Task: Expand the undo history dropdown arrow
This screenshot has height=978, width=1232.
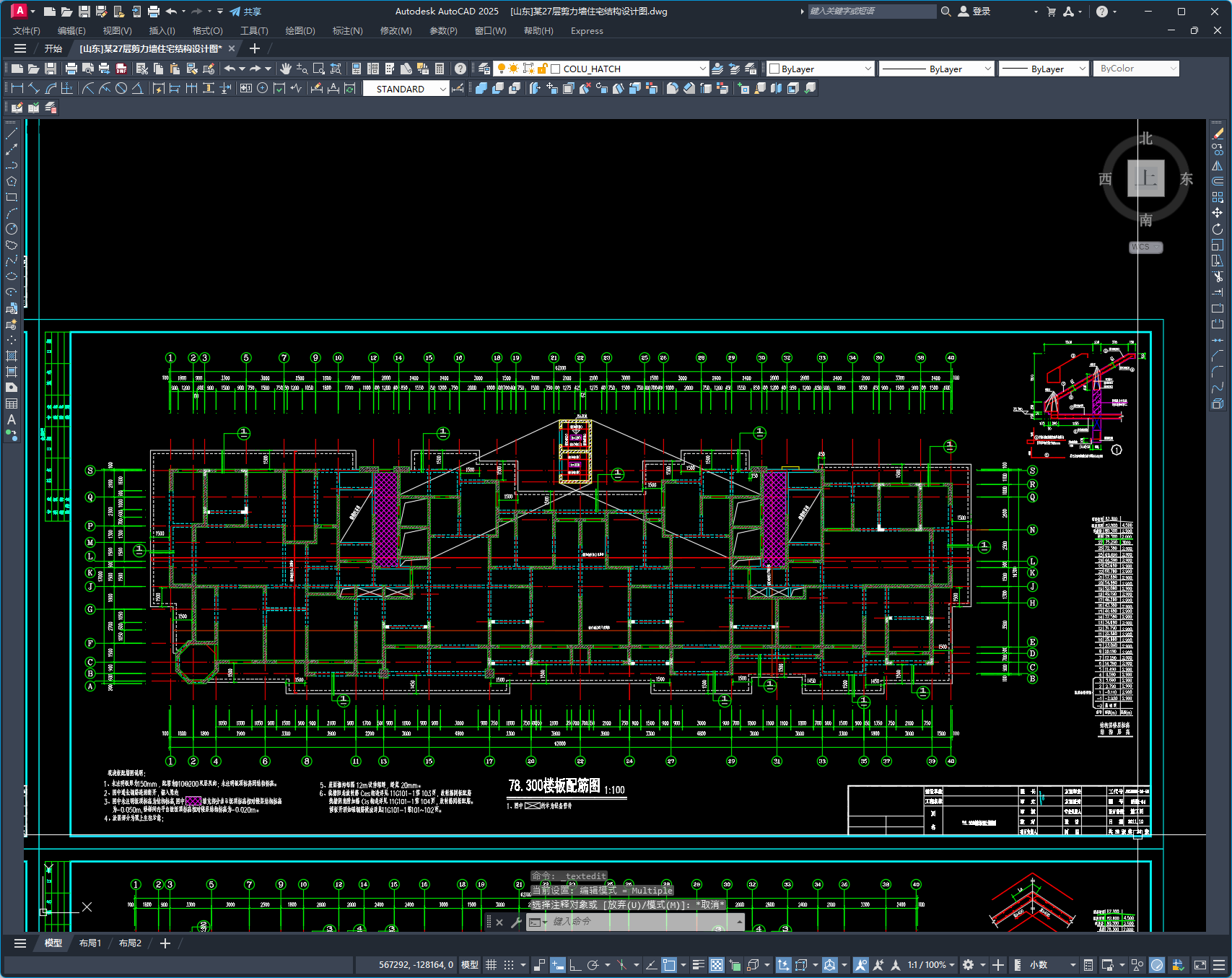Action: pyautogui.click(x=242, y=69)
